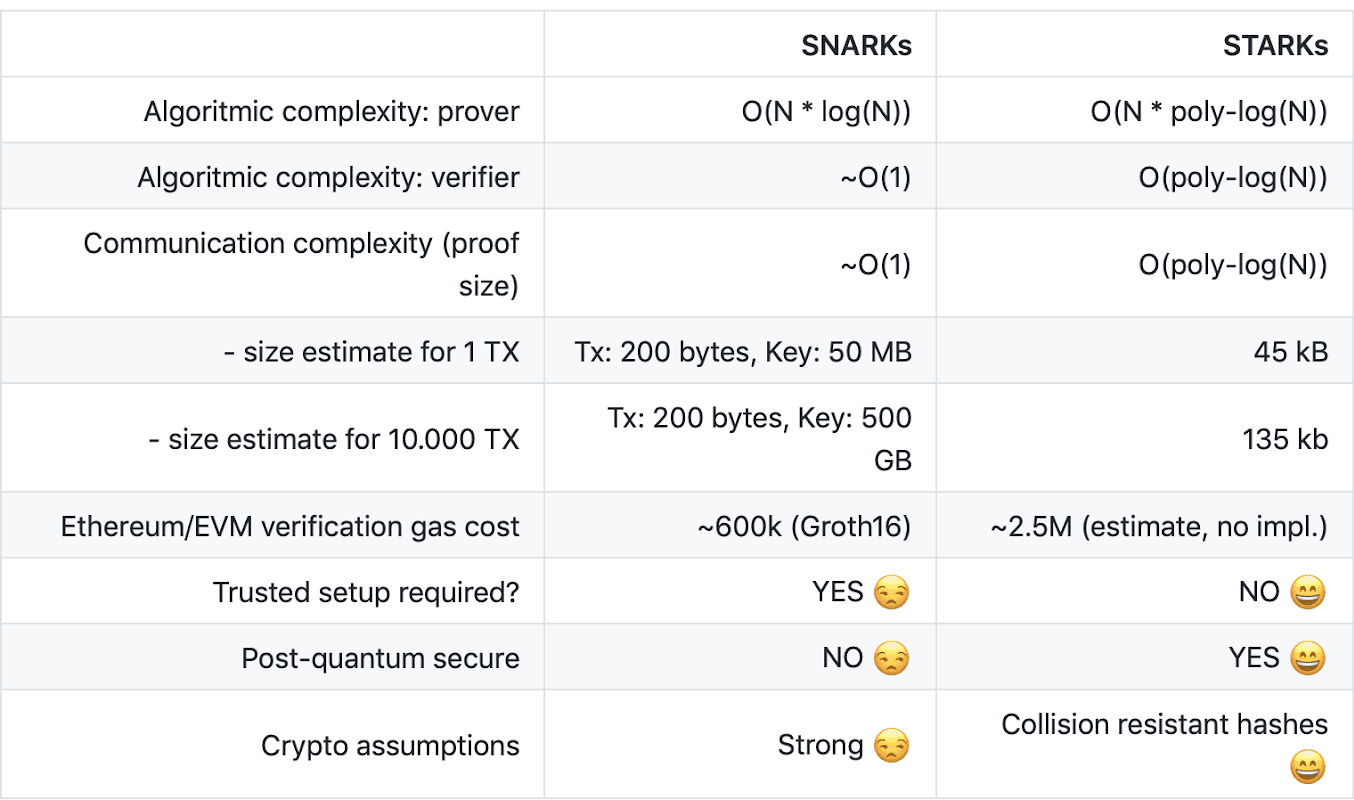The image size is (1354, 800).
Task: Click the Communication complexity (proof size) label
Action: 302,264
